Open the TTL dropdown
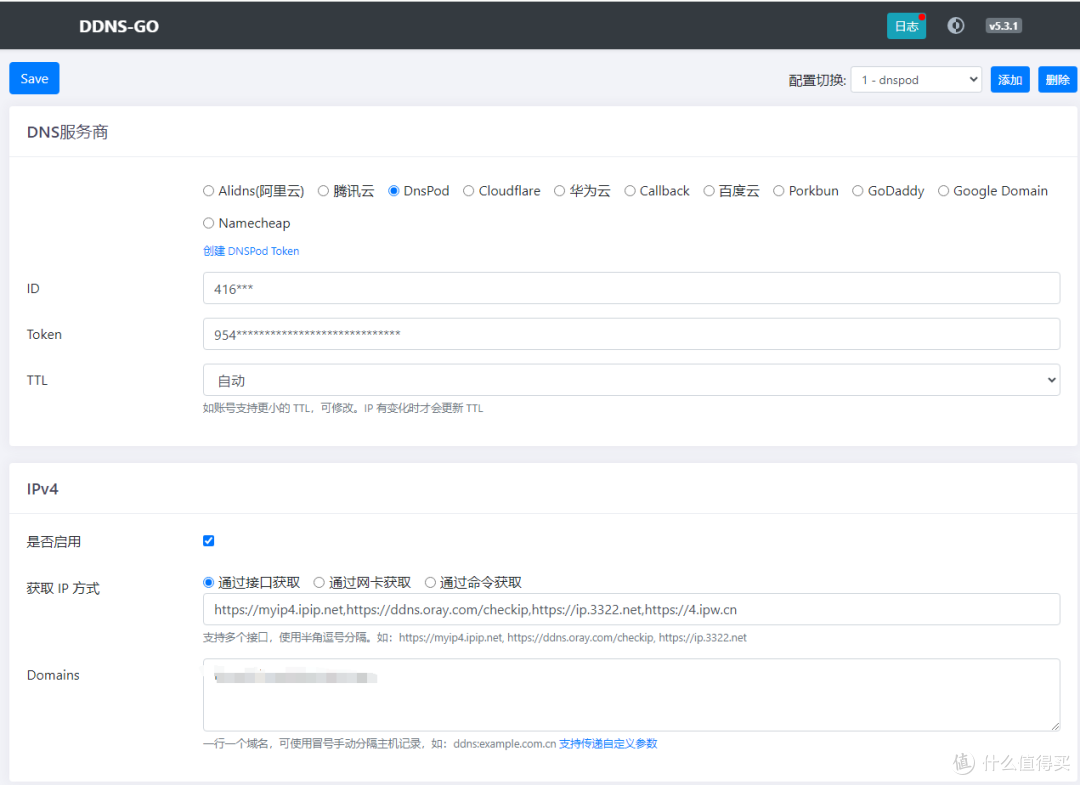The image size is (1080, 785). [x=631, y=380]
